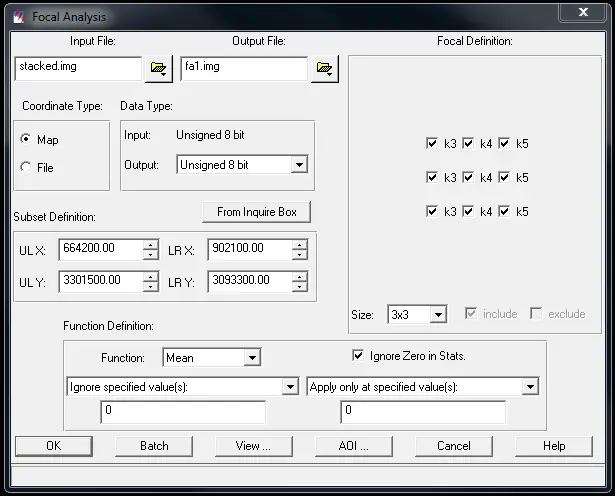Click the Batch button

154,446
